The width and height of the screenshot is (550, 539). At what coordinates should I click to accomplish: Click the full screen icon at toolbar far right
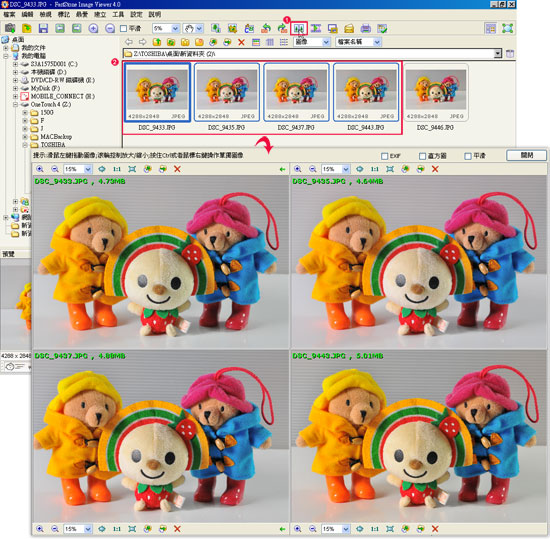[x=507, y=28]
